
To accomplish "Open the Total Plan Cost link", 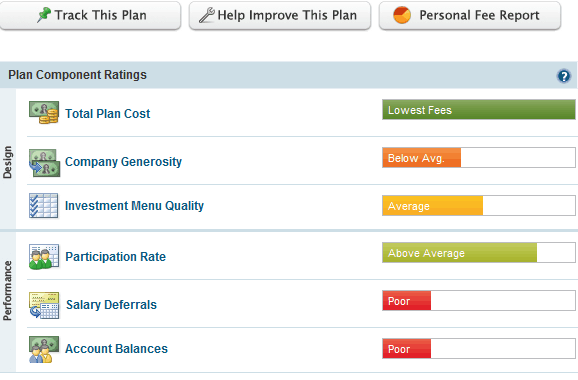I will coord(108,114).
